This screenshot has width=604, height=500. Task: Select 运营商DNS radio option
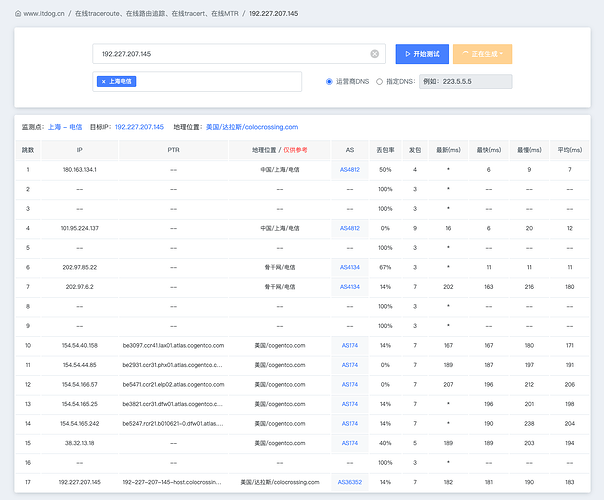329,82
